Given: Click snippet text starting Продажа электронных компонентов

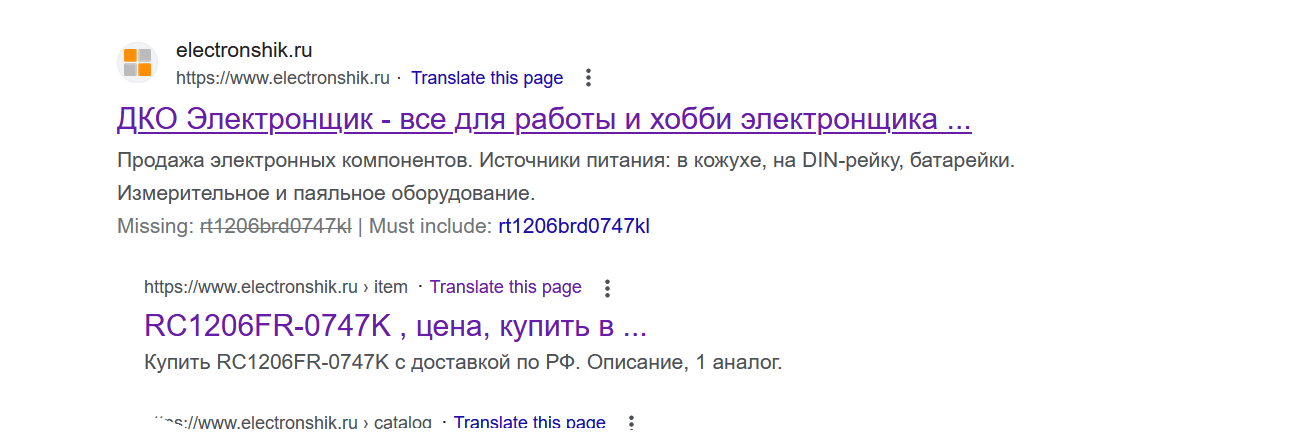Looking at the screenshot, I should [x=566, y=160].
